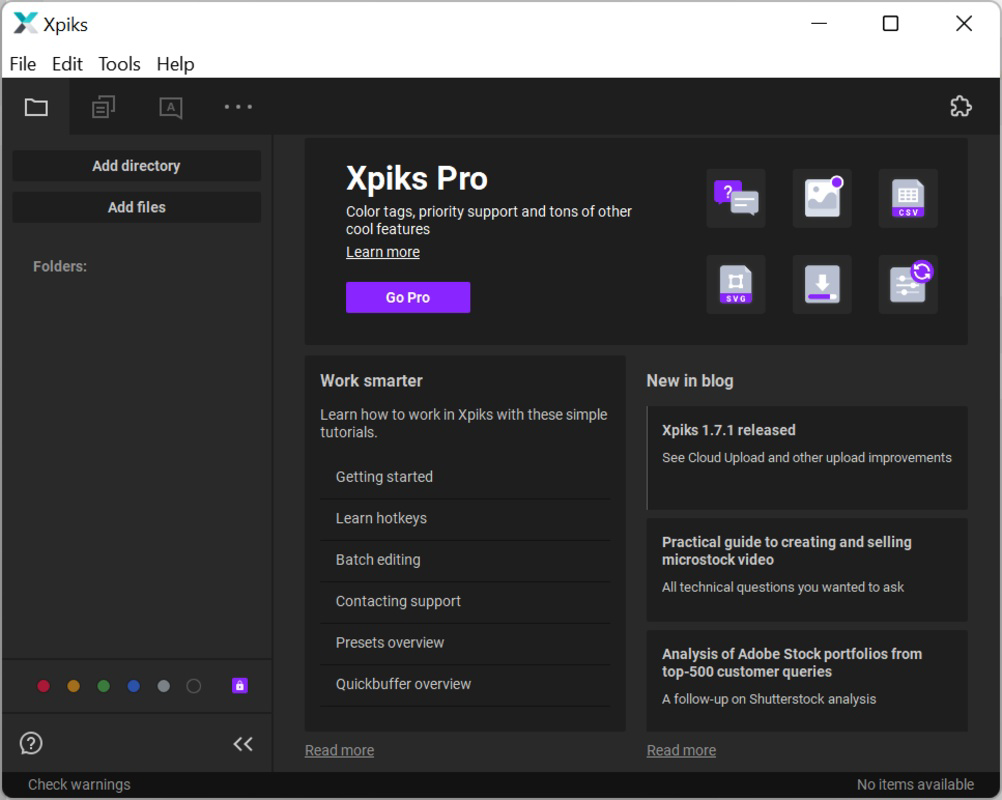Open the Tools menu

119,64
